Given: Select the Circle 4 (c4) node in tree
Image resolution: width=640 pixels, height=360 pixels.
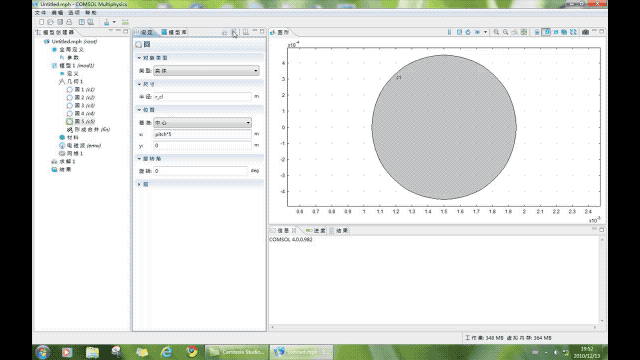Looking at the screenshot, I should coord(81,113).
